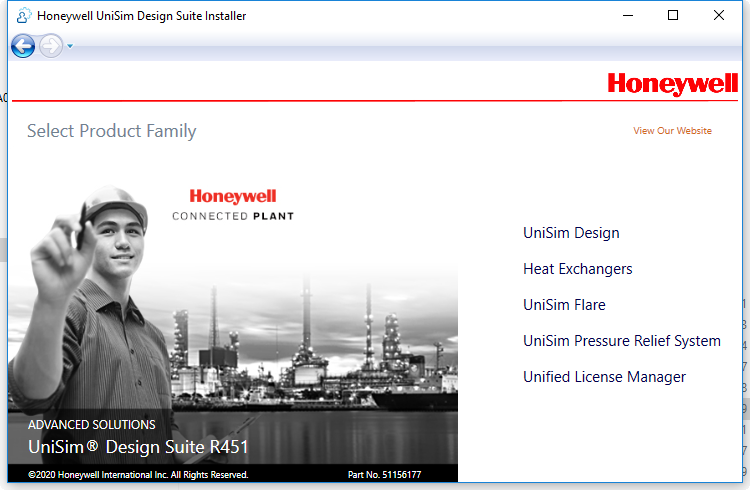Choose Heat Exchangers product family
This screenshot has height=490, width=750.
pyautogui.click(x=577, y=269)
